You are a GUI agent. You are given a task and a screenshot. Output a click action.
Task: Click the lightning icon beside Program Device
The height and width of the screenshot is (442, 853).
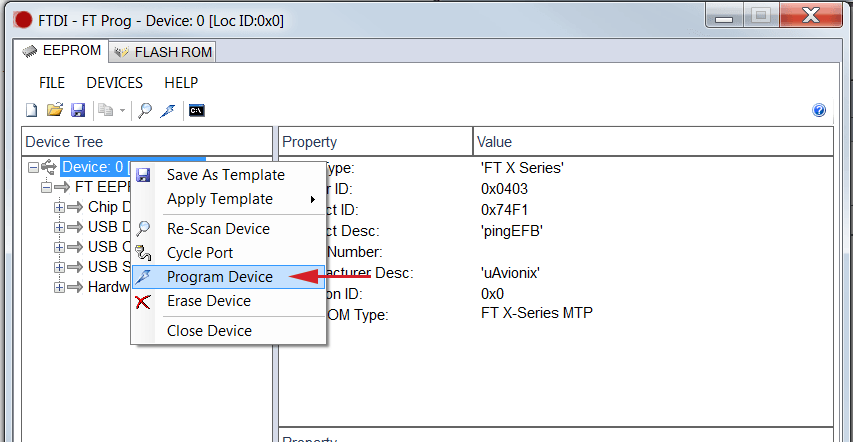tap(143, 277)
